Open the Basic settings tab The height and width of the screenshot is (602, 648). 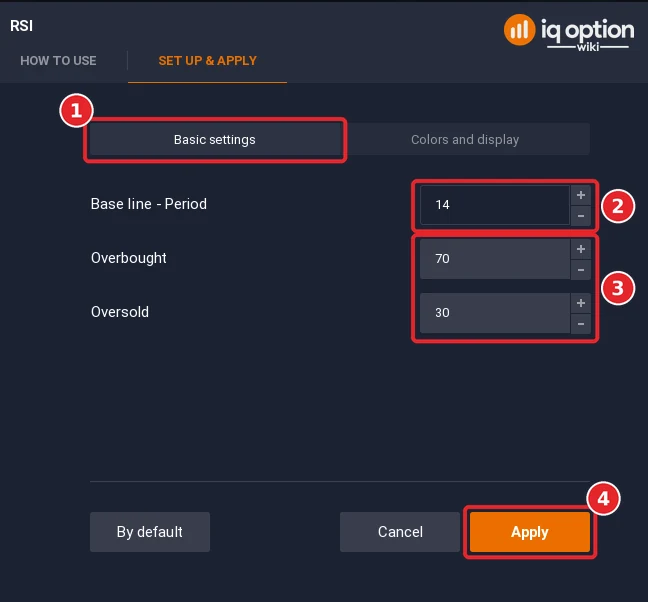click(x=215, y=140)
